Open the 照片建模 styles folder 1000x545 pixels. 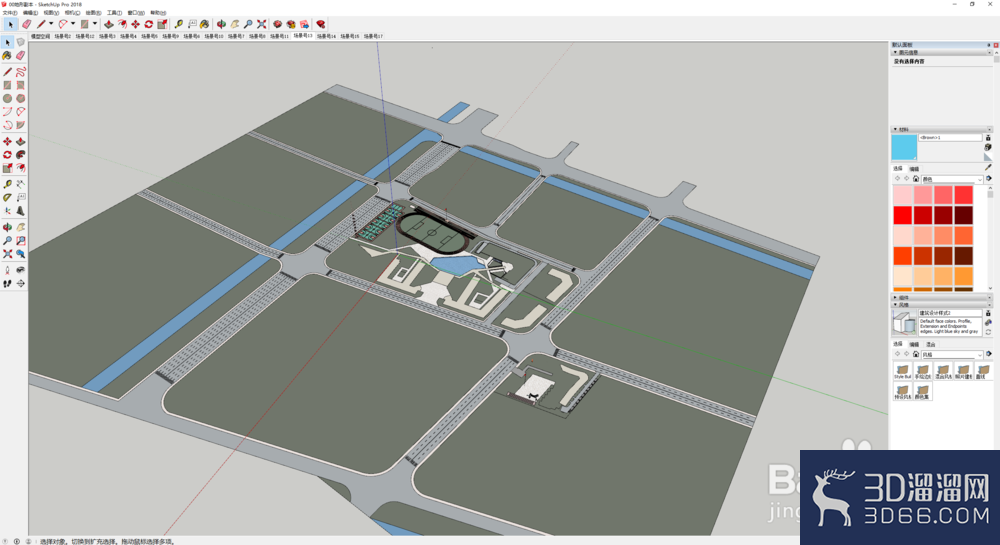963,371
